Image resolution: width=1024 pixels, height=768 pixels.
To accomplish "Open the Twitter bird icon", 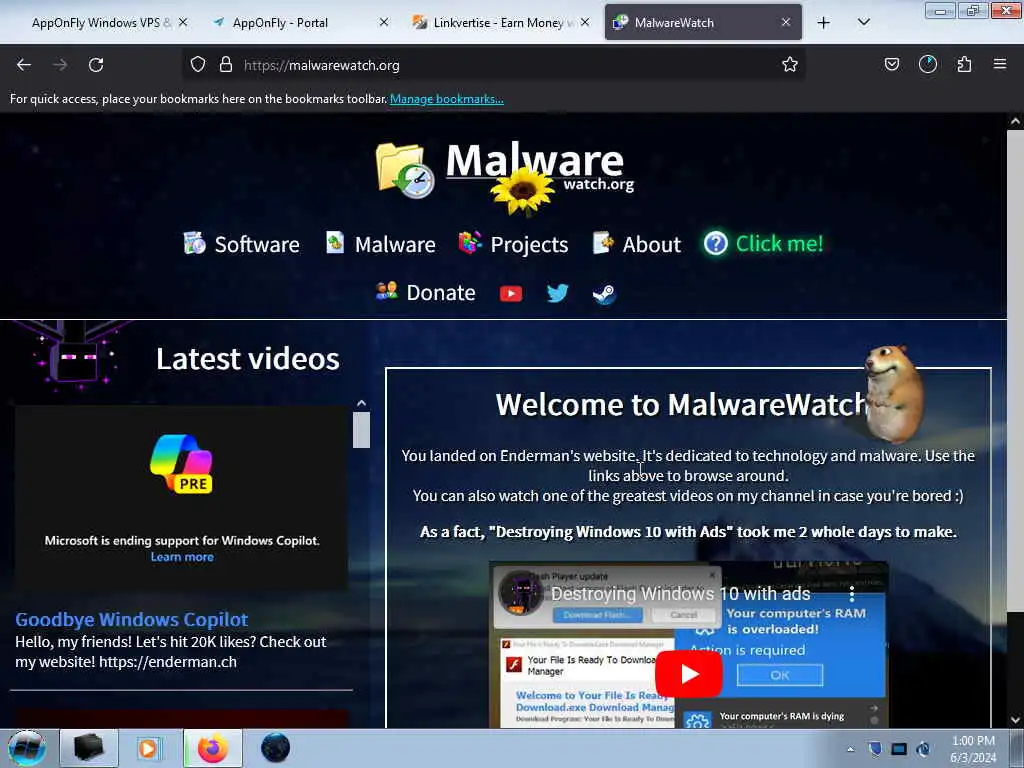I will click(x=557, y=293).
